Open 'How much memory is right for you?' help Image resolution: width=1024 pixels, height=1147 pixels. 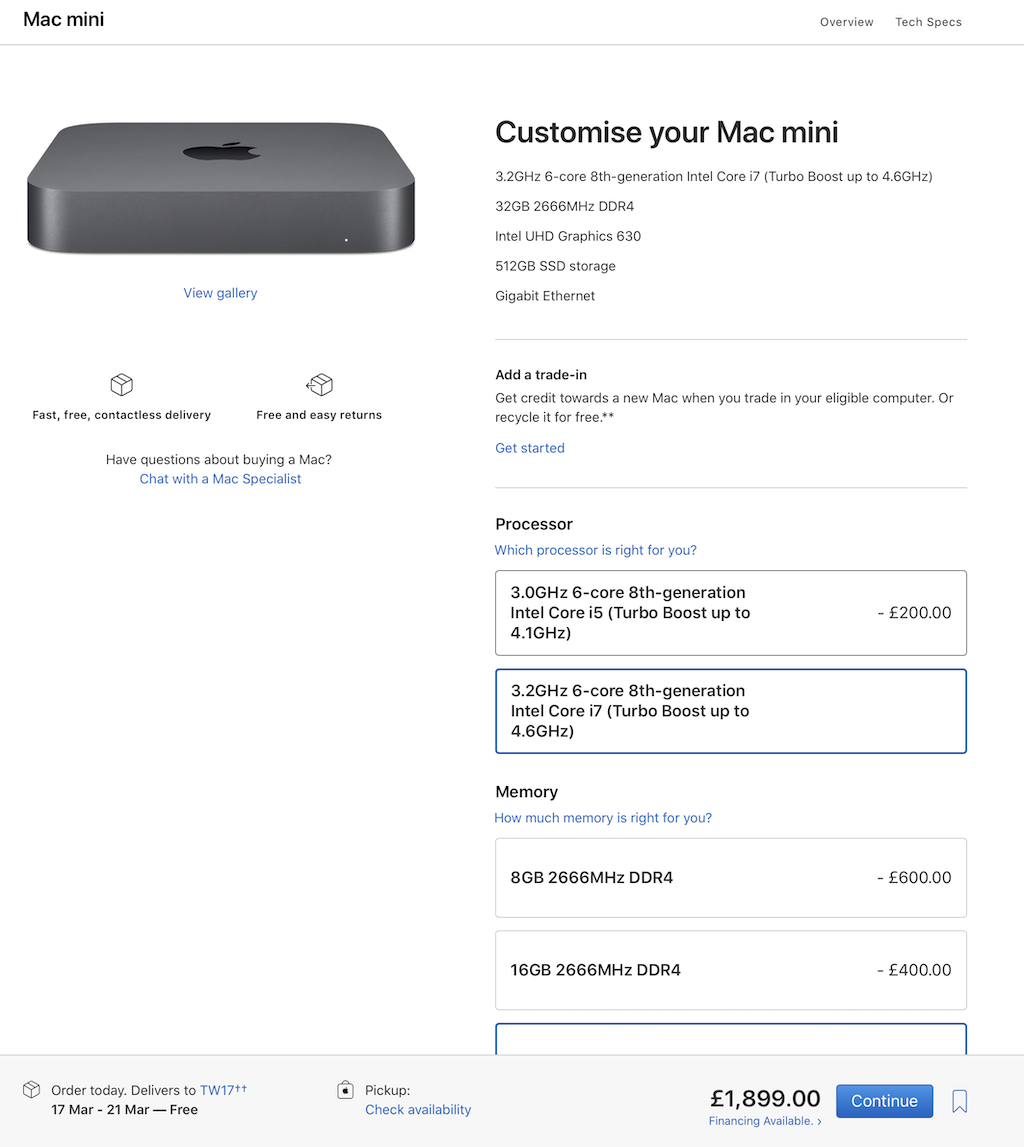coord(603,818)
